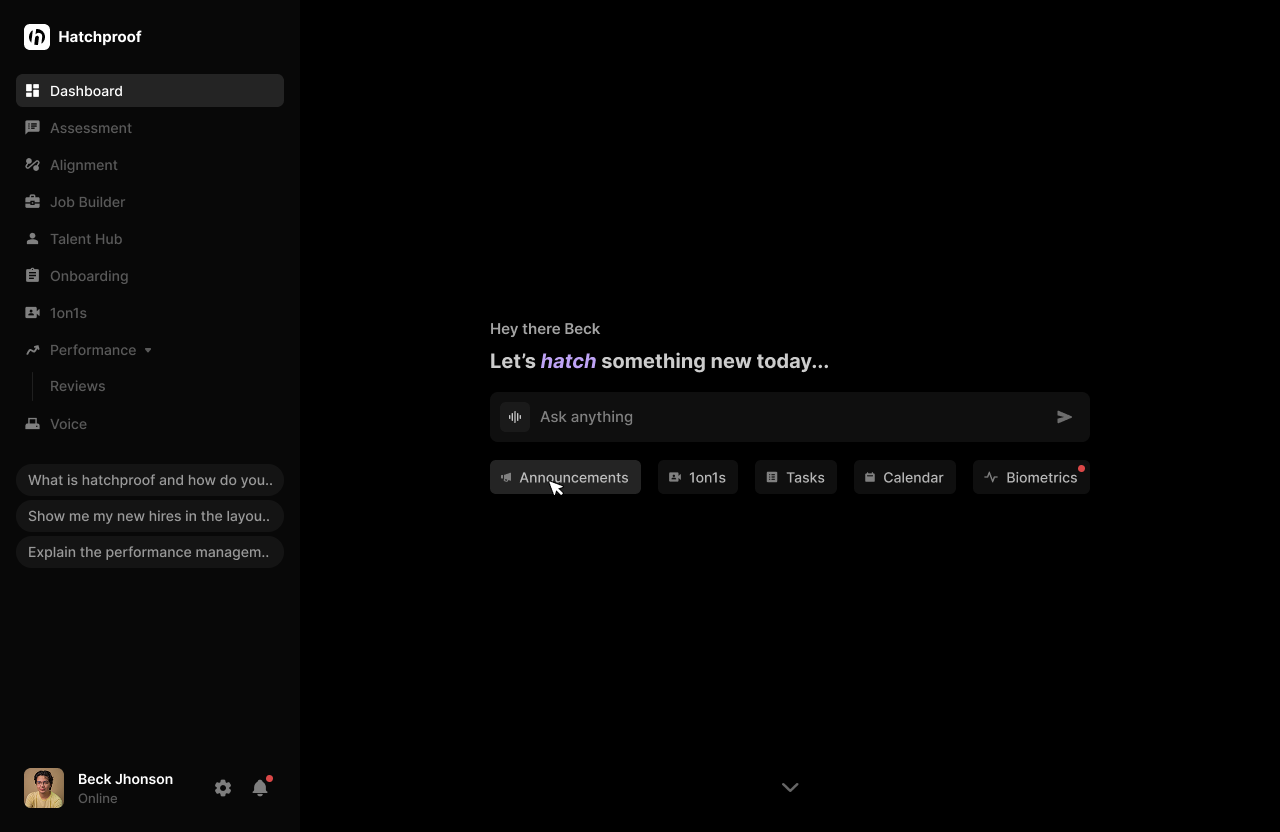Select the Voice menu item

150,424
